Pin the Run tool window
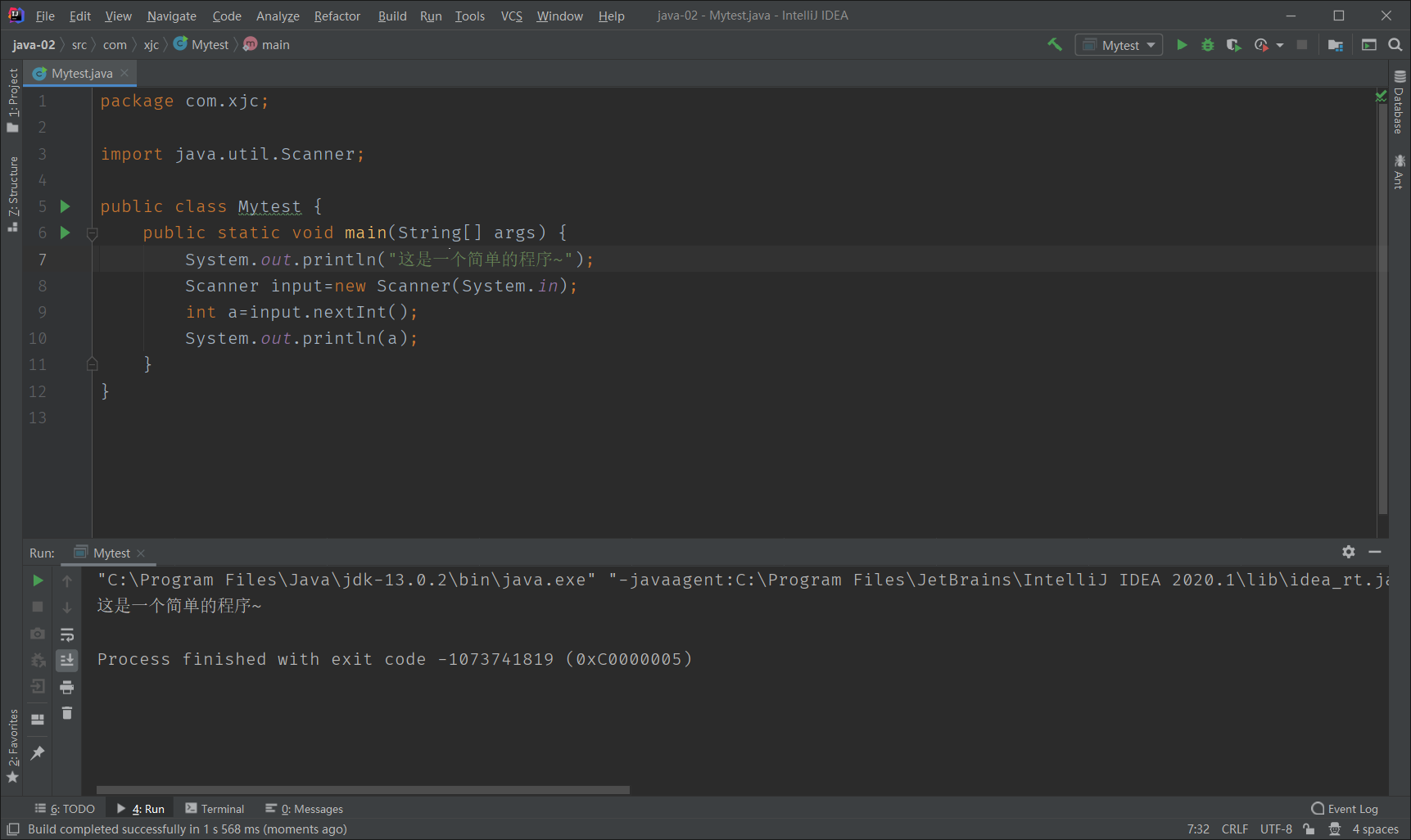This screenshot has width=1411, height=840. tap(37, 753)
